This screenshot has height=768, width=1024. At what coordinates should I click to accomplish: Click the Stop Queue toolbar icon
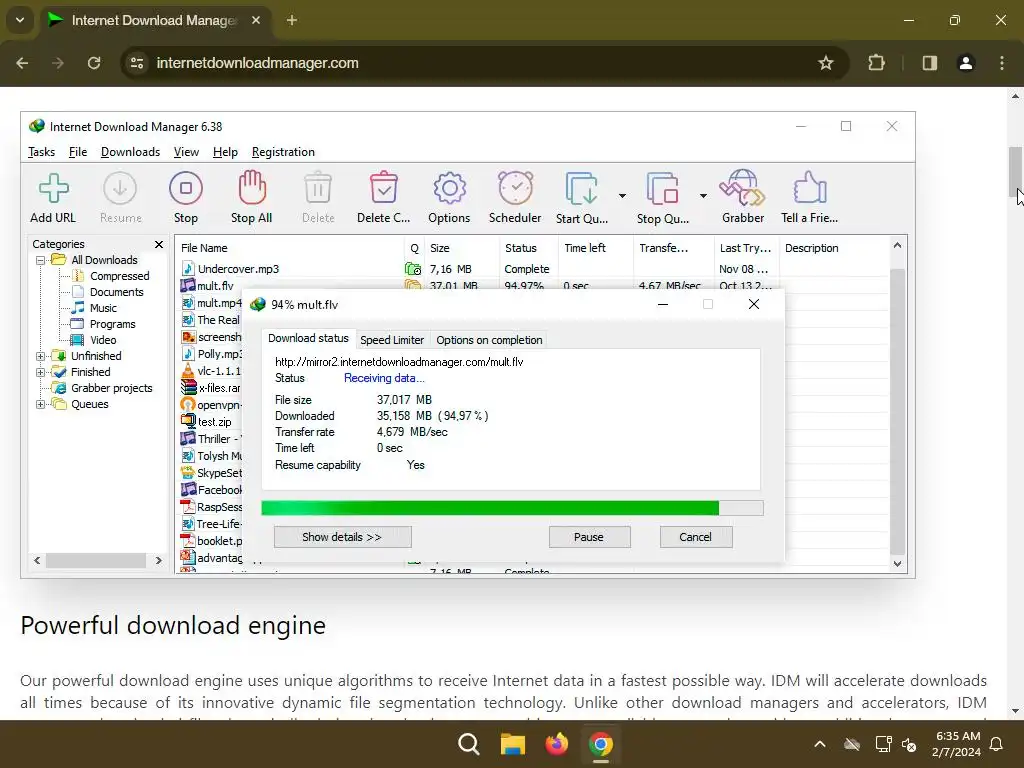click(x=662, y=189)
